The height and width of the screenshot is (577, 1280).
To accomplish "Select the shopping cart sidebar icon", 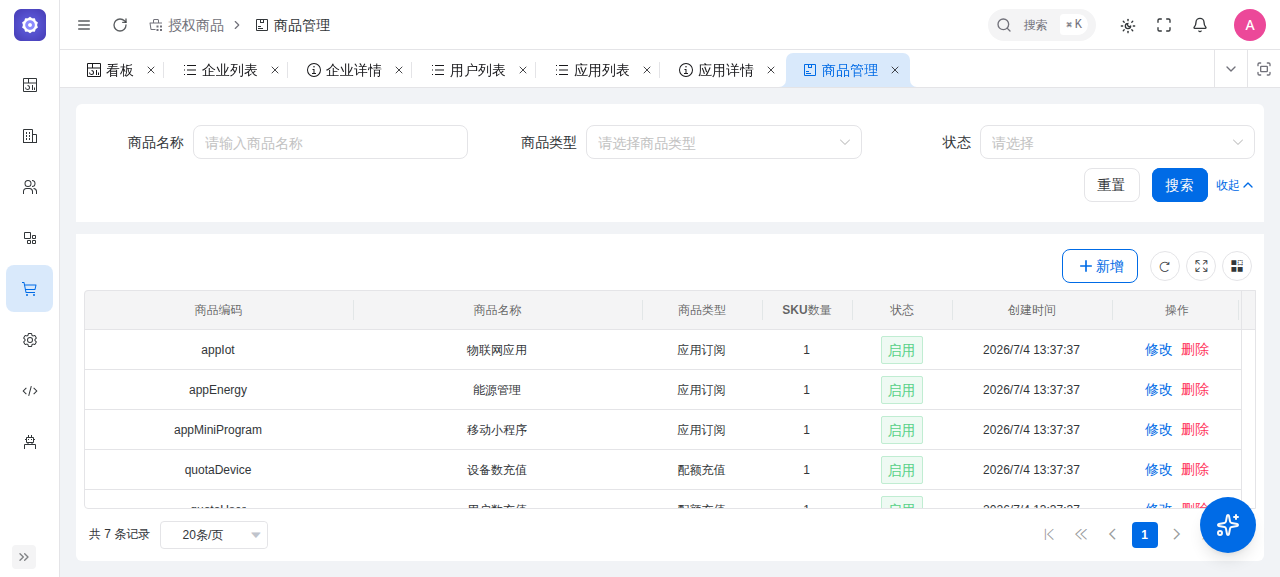I will click(30, 289).
